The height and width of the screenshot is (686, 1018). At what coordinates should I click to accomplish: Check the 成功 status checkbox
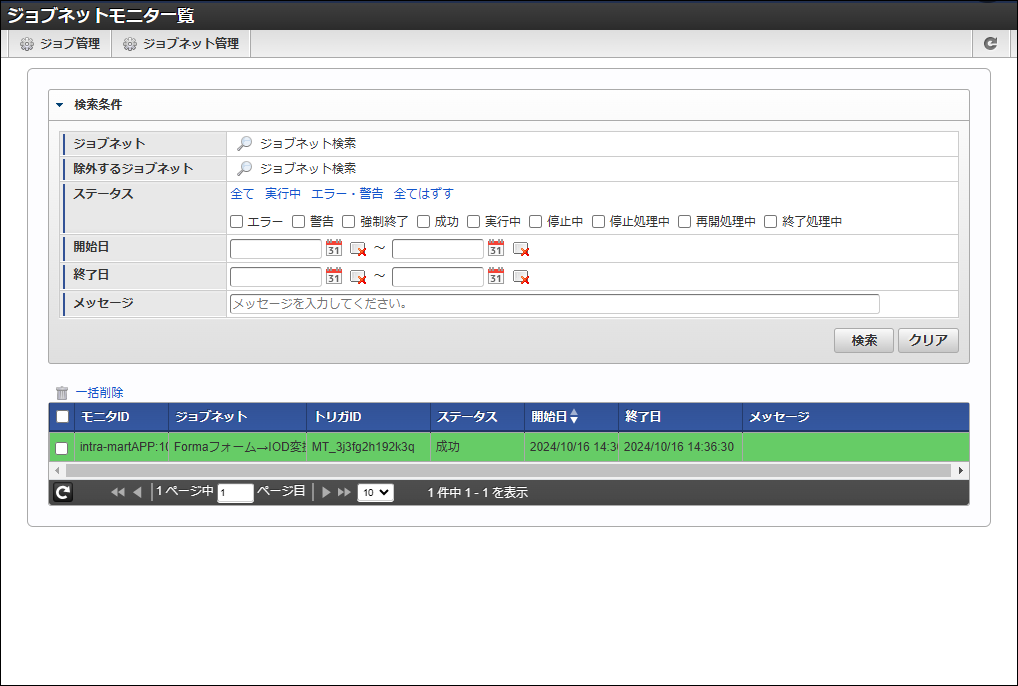click(x=423, y=222)
